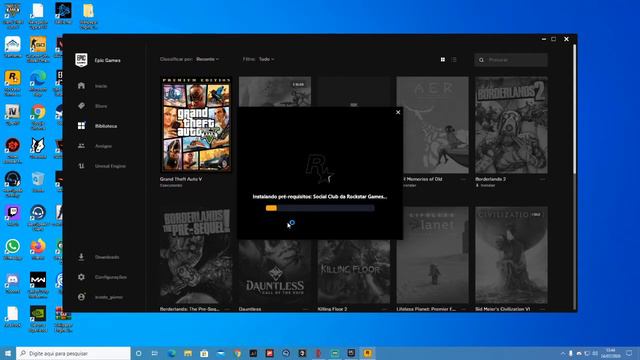Image resolution: width=640 pixels, height=360 pixels.
Task: Show hidden system tray icons
Action: pos(563,353)
